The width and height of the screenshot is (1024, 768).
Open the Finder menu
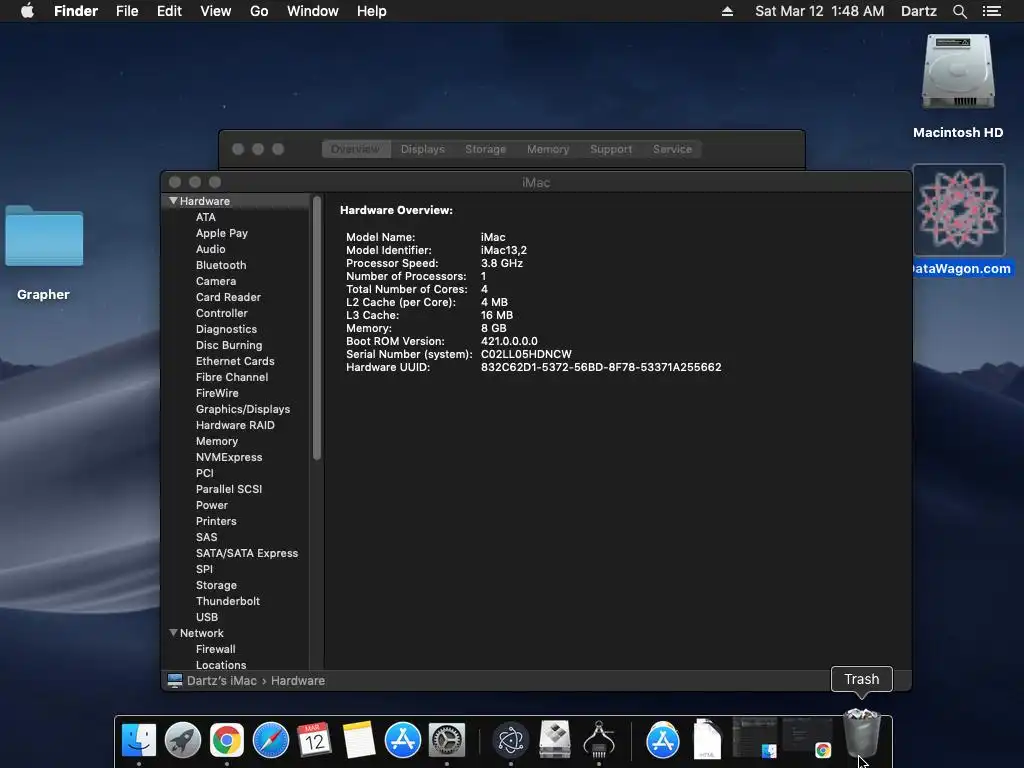tap(76, 11)
